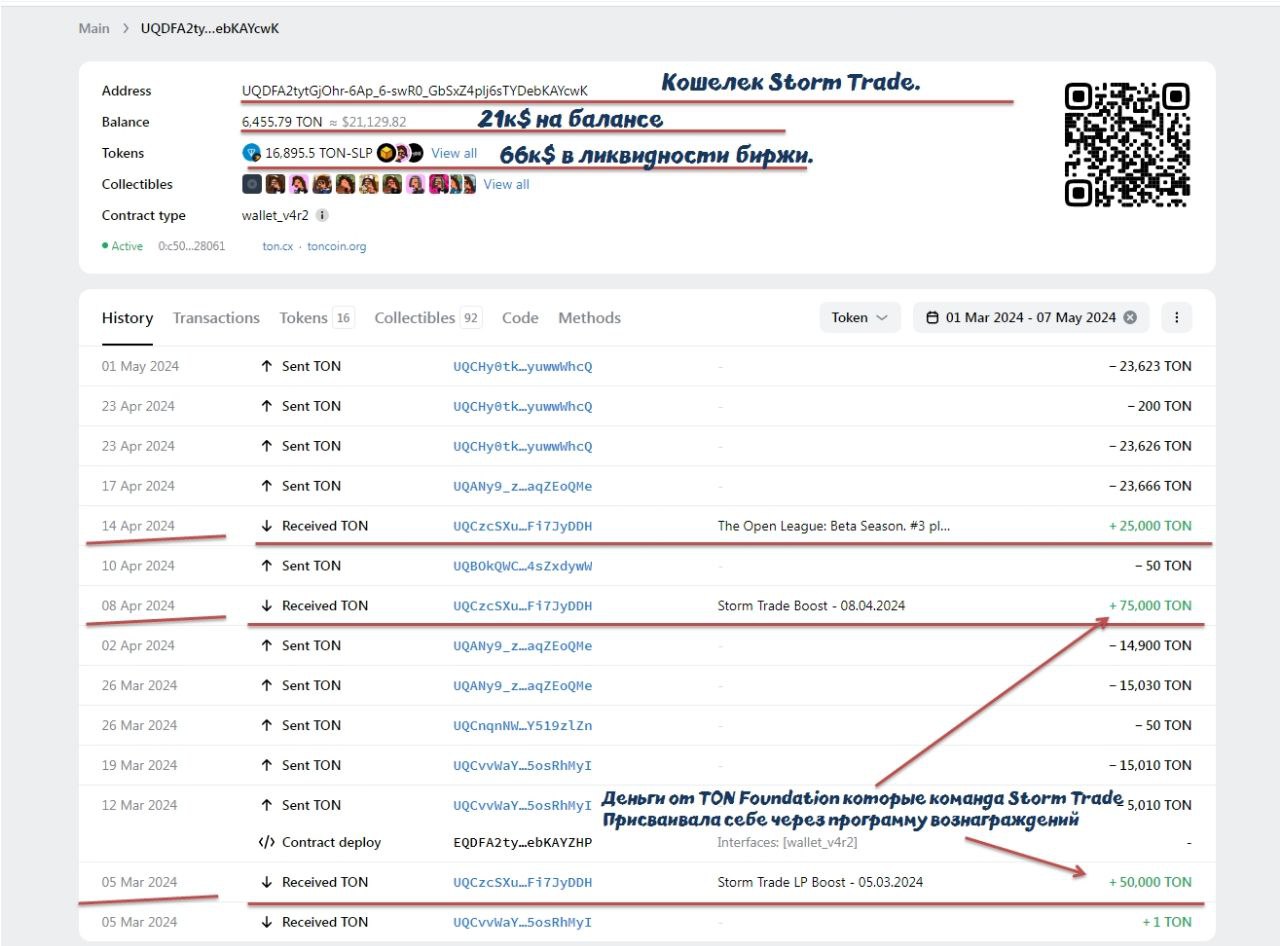Open address UQANy9_z…aqZEoQMe in the 17 Apr 2024 row

[522, 486]
